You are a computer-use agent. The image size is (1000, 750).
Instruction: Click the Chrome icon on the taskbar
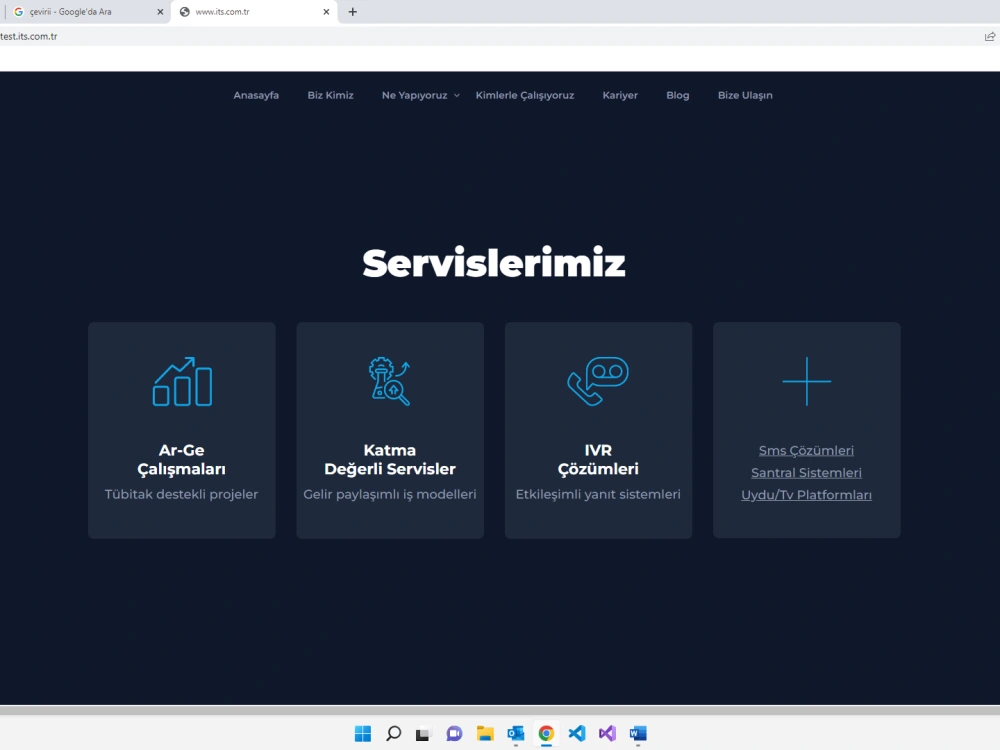pos(546,733)
